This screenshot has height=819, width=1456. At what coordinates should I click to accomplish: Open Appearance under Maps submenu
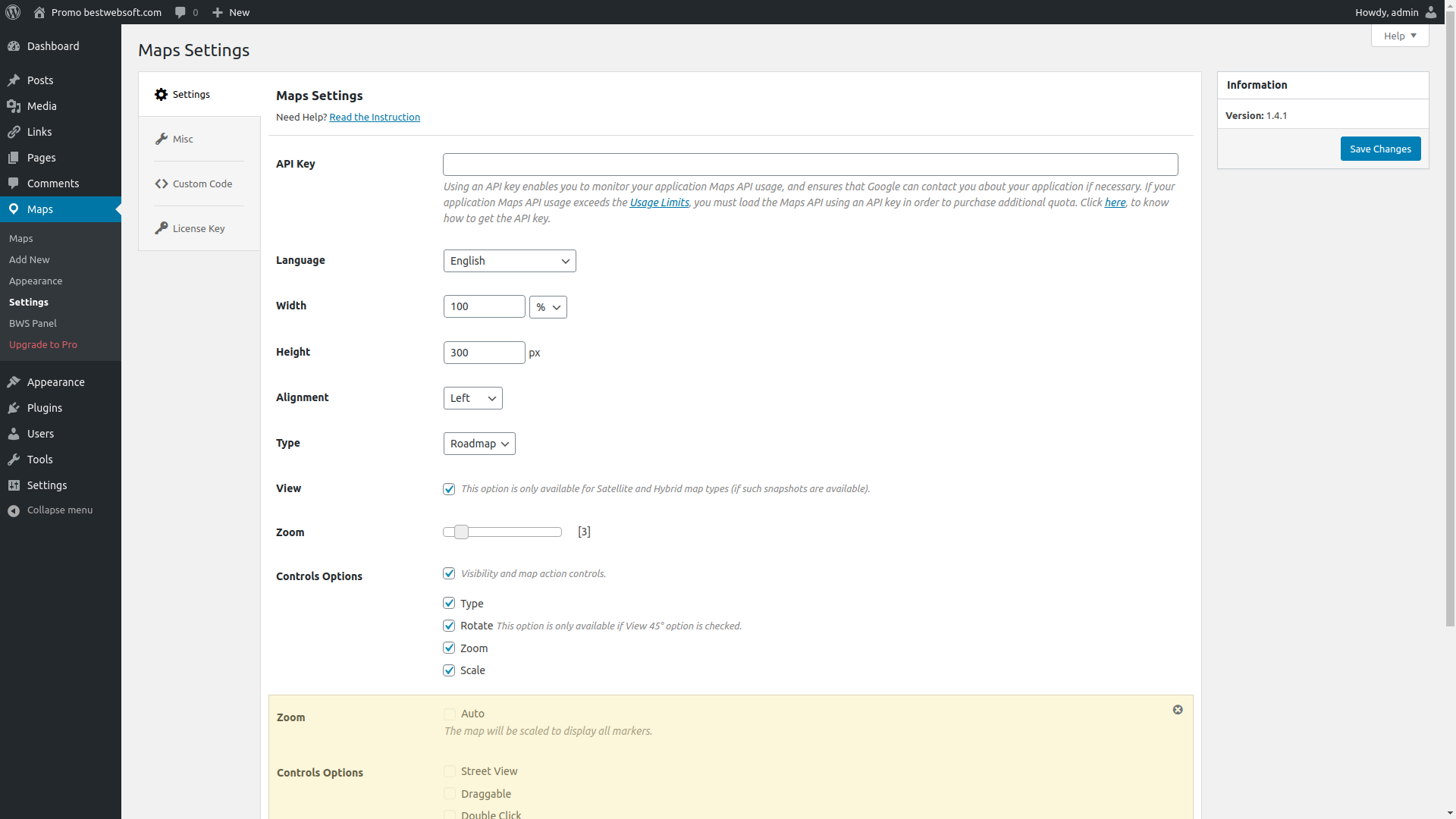36,281
